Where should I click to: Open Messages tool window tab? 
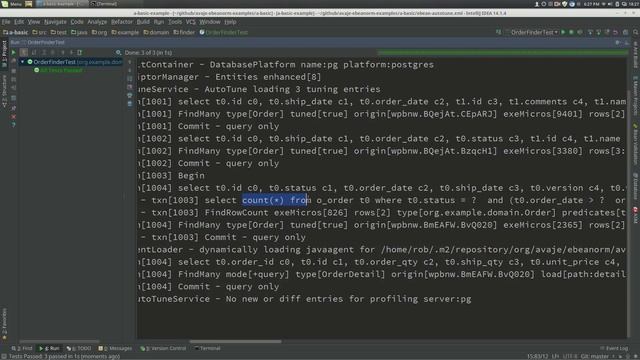click(x=115, y=349)
